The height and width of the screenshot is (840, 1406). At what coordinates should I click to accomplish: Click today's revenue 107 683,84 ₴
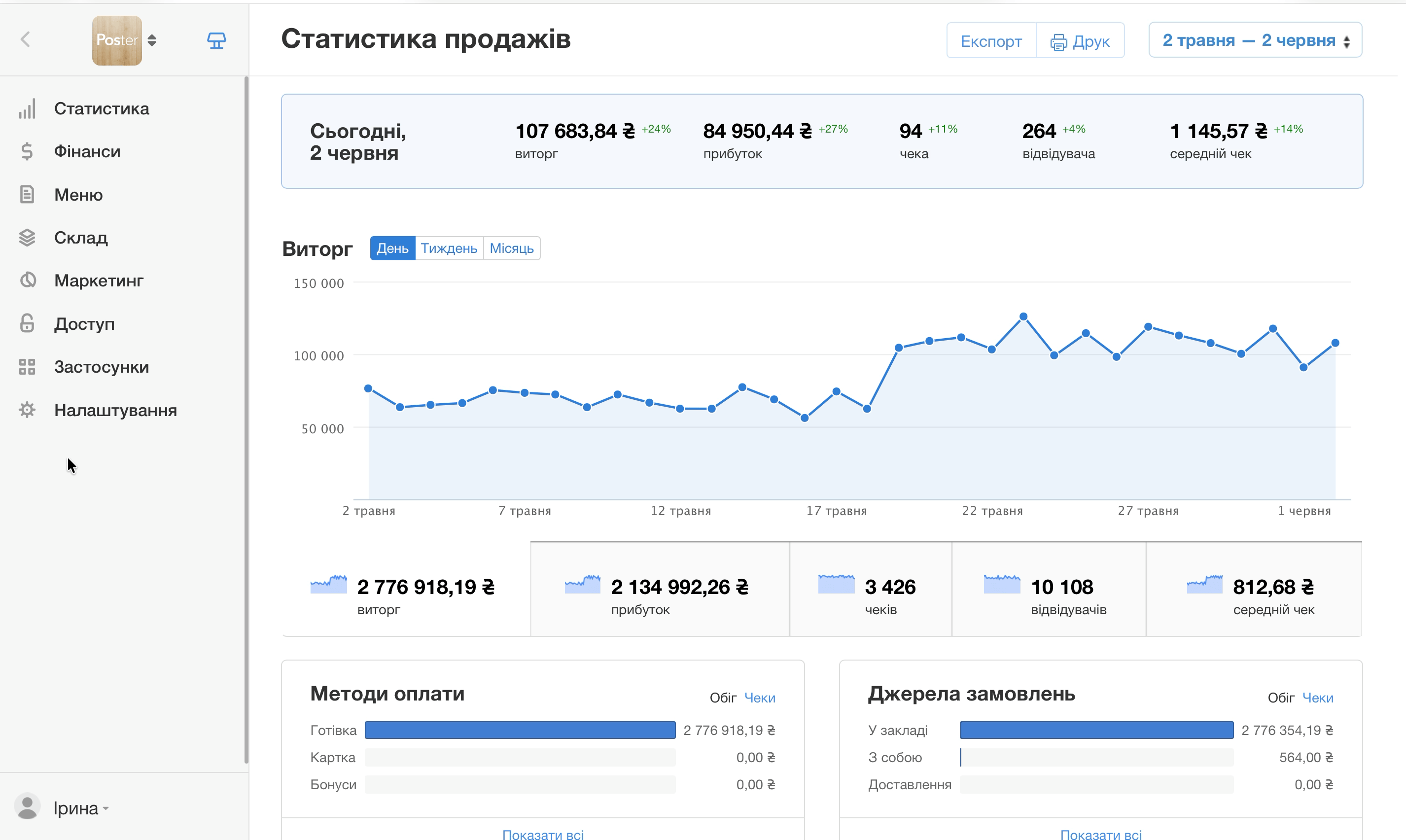click(x=575, y=131)
